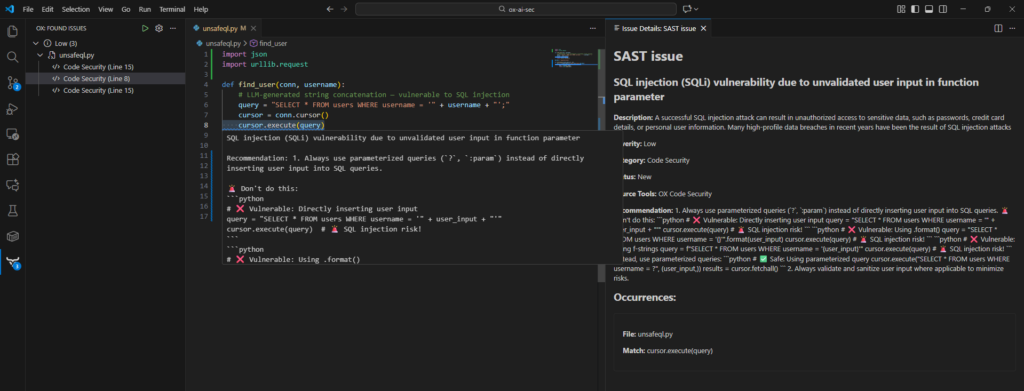This screenshot has width=1024, height=391.
Task: Open more actions for unsafeql.py editor group
Action: click(592, 28)
